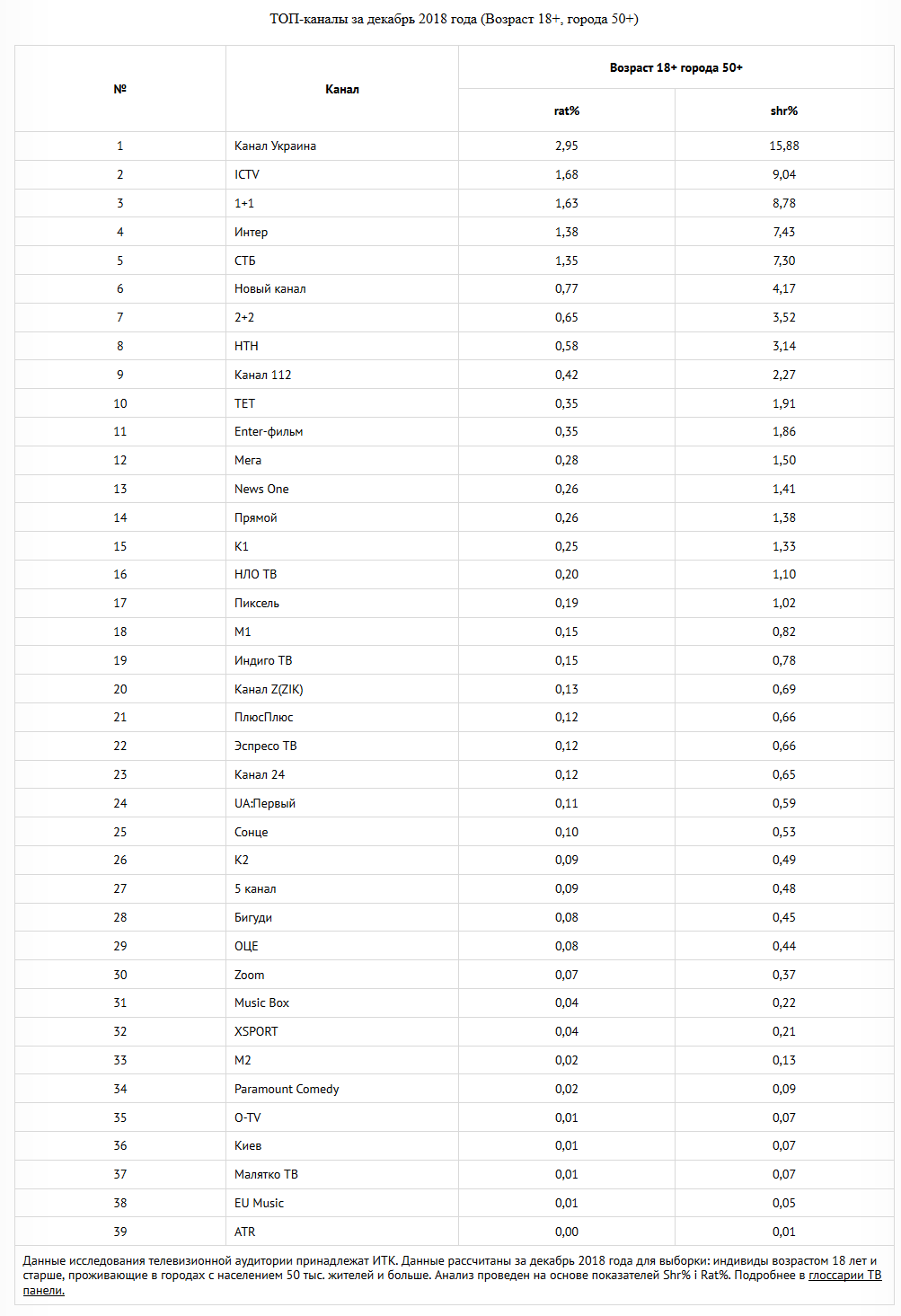Select the Paramount Comedy channel cell
901x1316 pixels.
[287, 1089]
